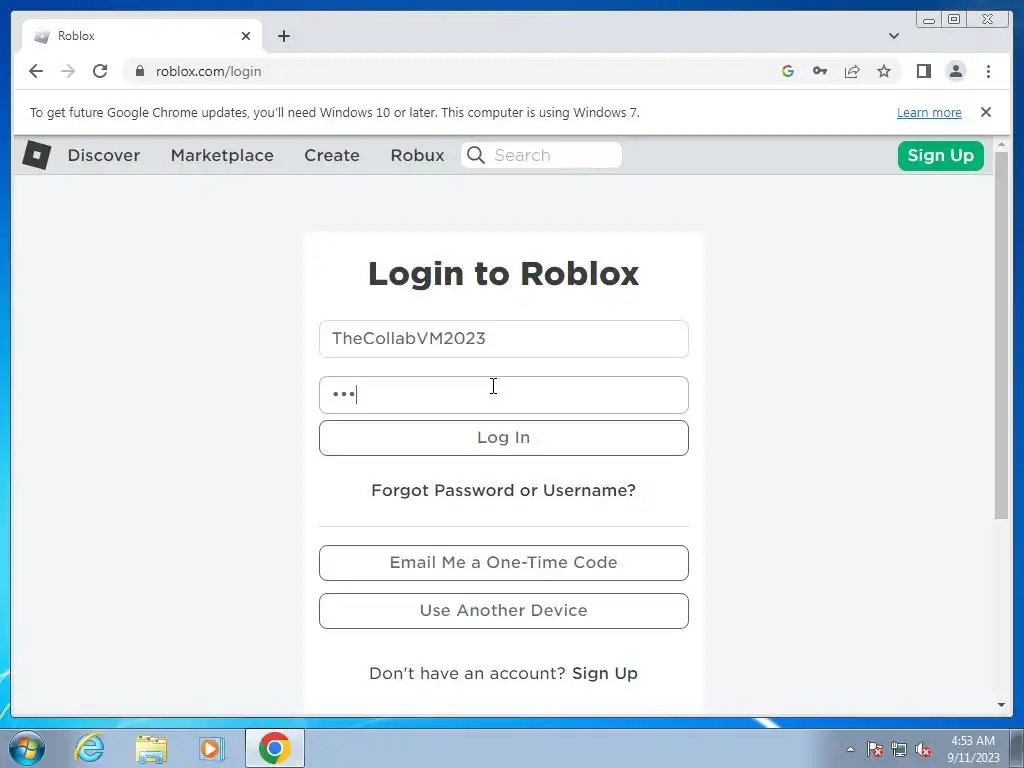Click the password input field
This screenshot has height=768, width=1024.
pyautogui.click(x=504, y=395)
